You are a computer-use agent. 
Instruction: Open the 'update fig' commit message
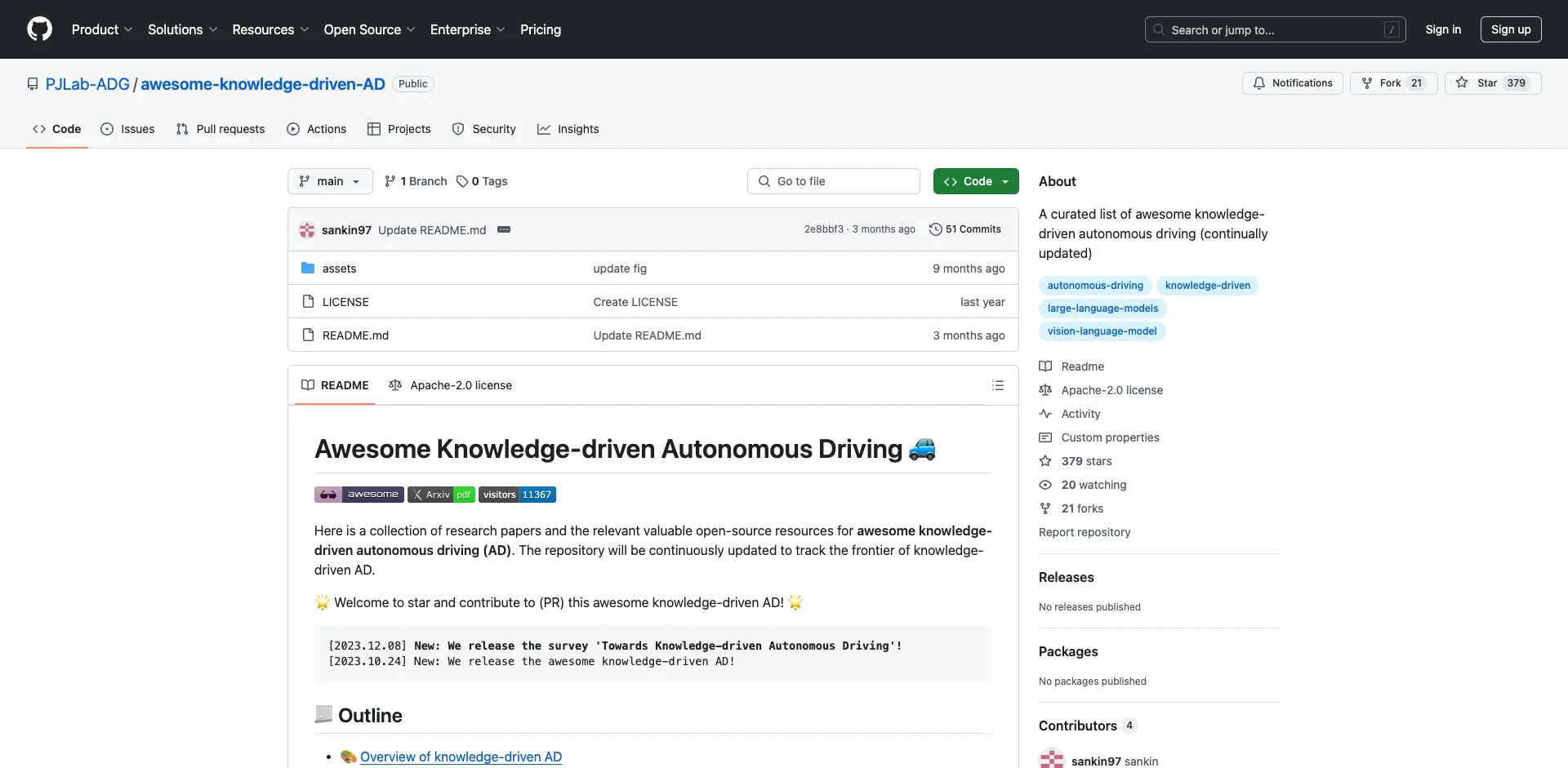point(620,269)
